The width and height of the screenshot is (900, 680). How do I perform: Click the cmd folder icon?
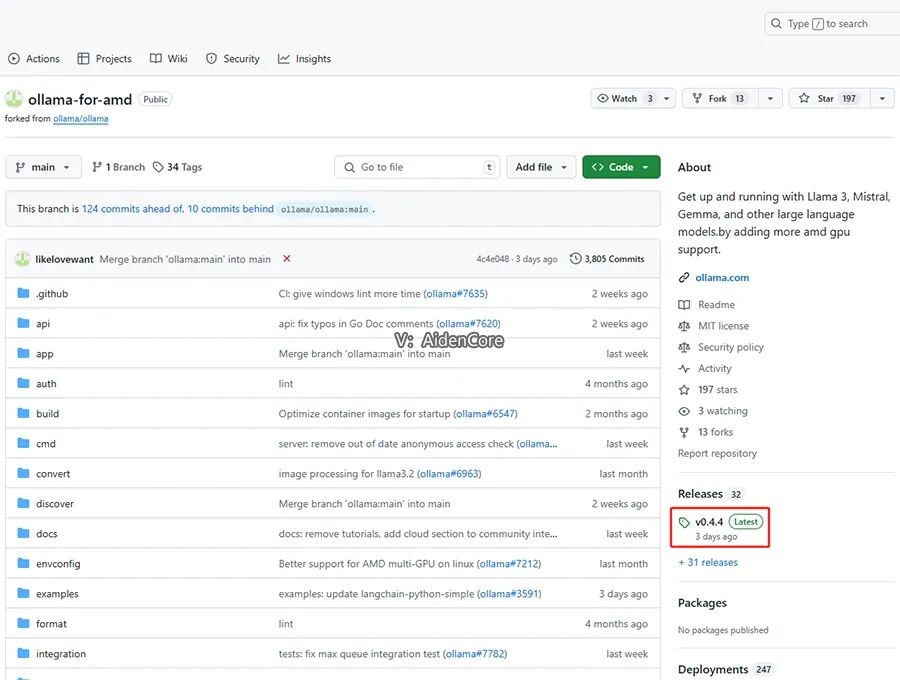23,443
